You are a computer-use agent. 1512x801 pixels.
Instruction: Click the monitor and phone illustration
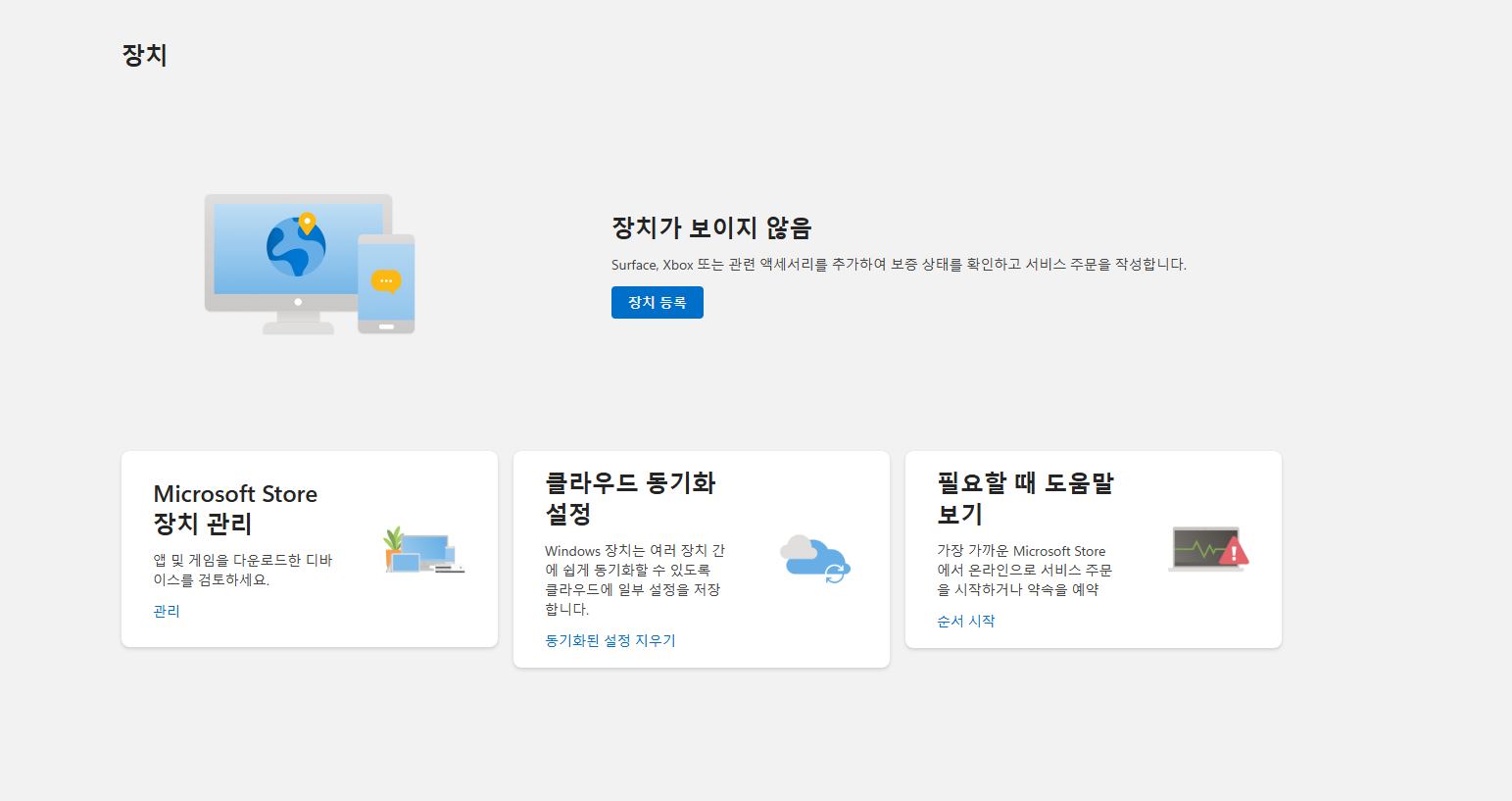pyautogui.click(x=310, y=264)
